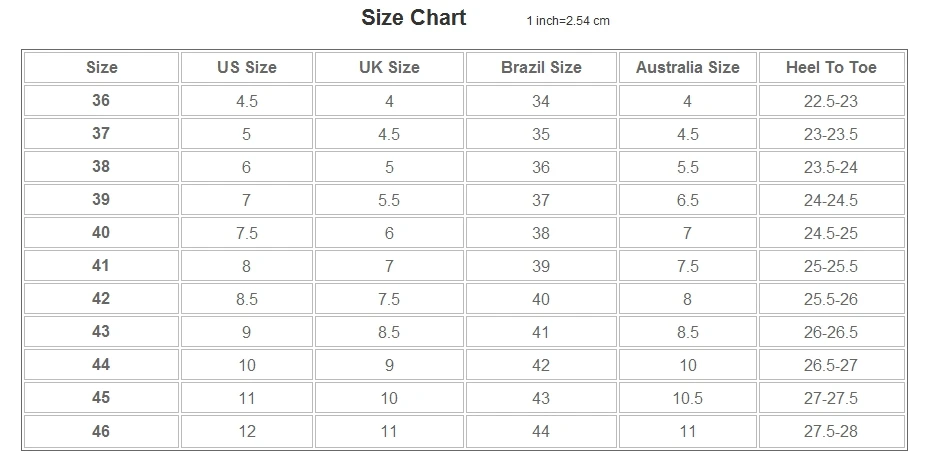The image size is (927, 472).
Task: Click the Size Chart title
Action: 413,18
